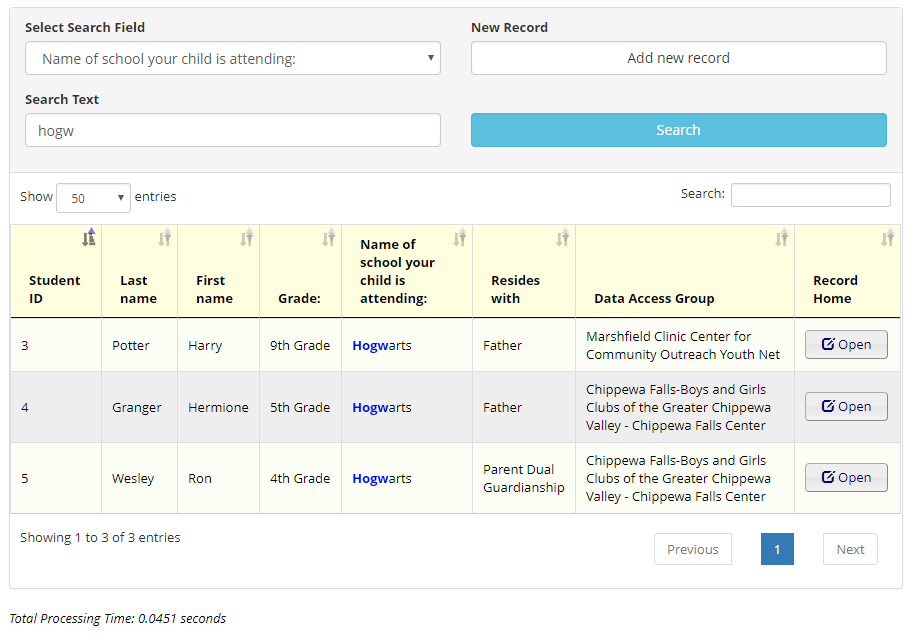Click the blue Search button
Viewport: 915px width, 640px height.
pyautogui.click(x=679, y=130)
